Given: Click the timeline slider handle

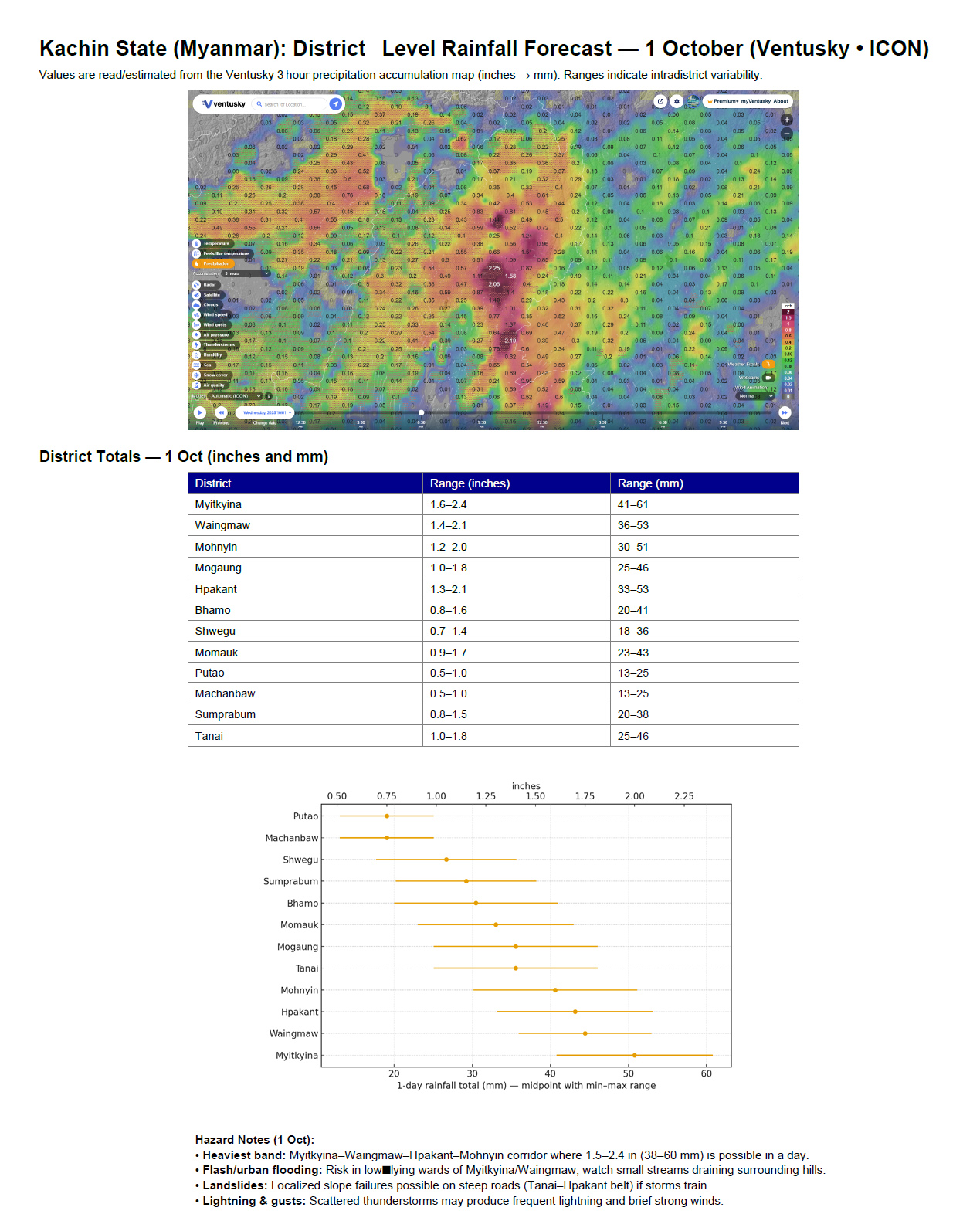Looking at the screenshot, I should click(x=421, y=412).
